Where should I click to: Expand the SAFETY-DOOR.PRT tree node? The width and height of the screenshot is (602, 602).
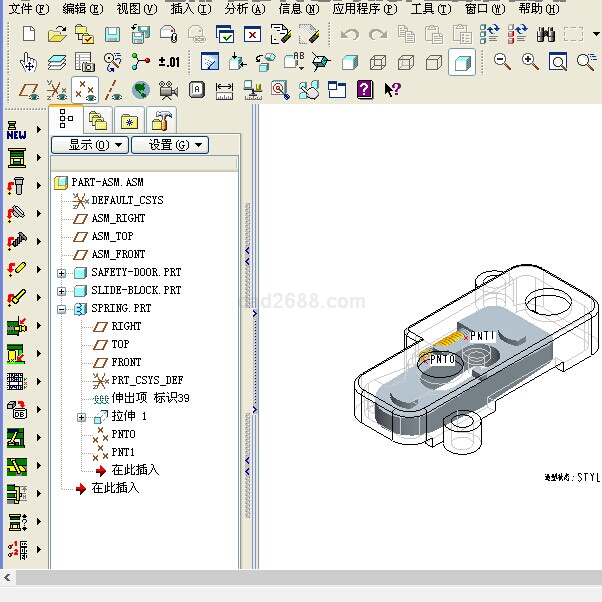click(x=62, y=273)
